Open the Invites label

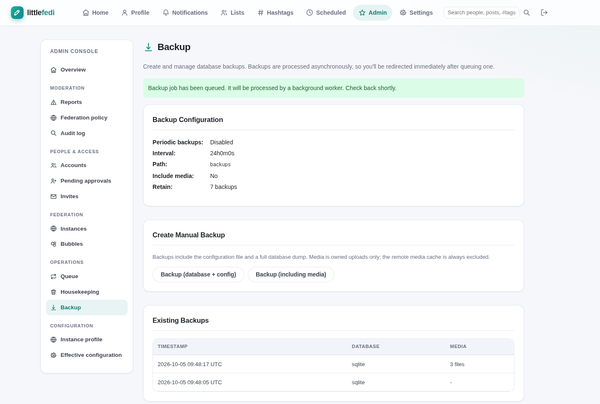point(69,196)
